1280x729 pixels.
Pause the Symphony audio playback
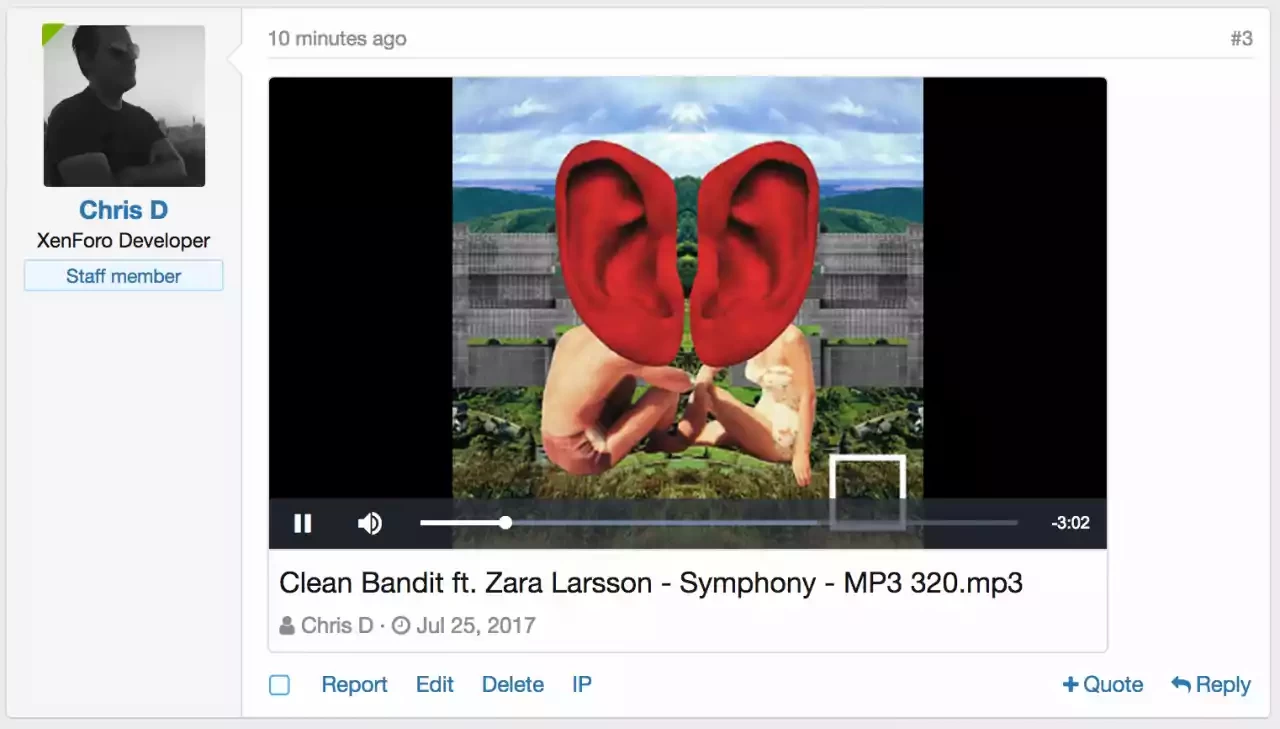click(x=302, y=523)
